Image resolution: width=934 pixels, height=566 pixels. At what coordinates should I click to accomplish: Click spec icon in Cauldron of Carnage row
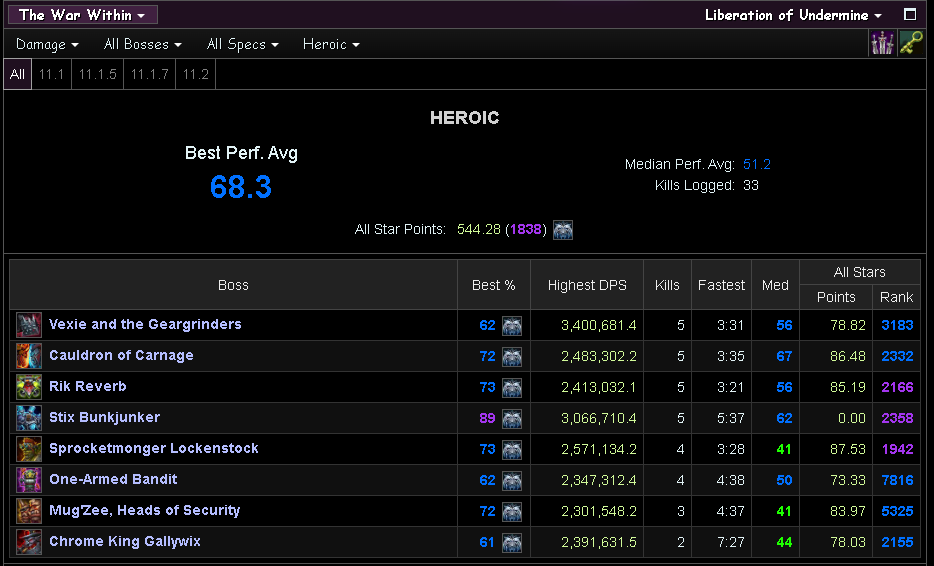coord(512,356)
